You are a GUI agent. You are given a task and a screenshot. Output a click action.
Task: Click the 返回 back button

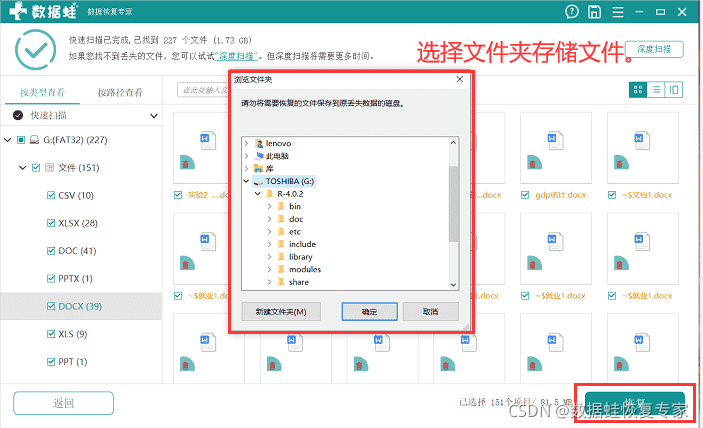(x=63, y=403)
